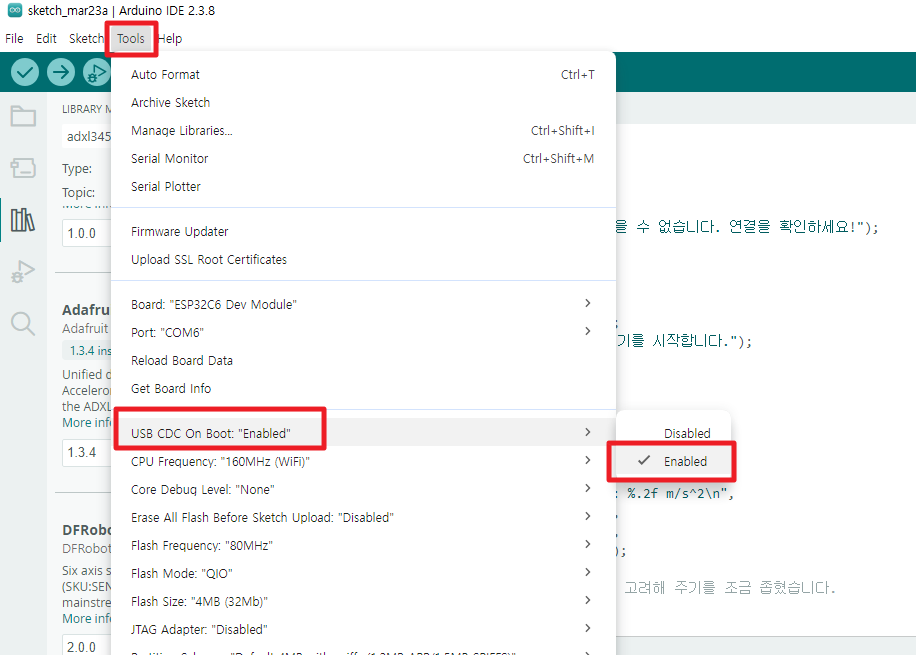Expand the Flash Mode QIO submenu

click(363, 573)
